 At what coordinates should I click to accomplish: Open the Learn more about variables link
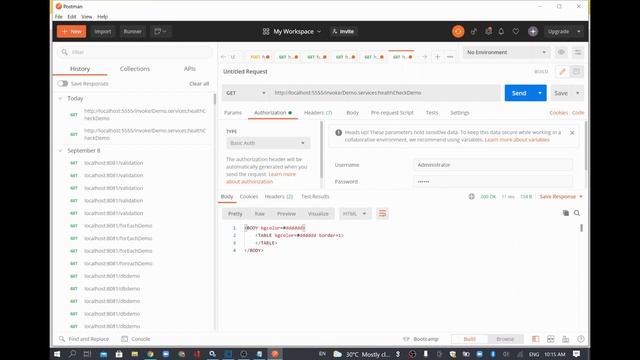click(517, 140)
